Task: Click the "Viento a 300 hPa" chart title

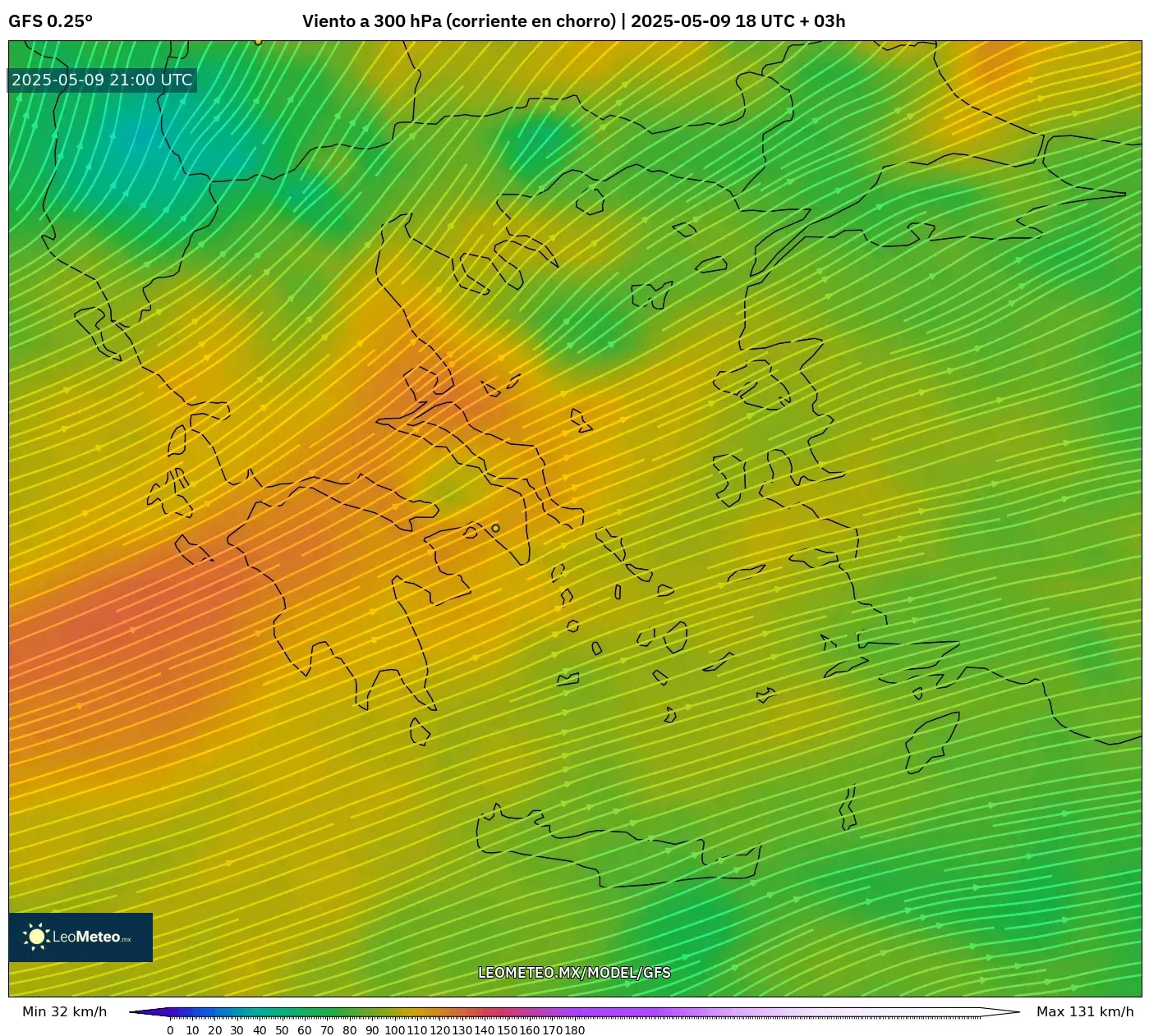Action: 573,21
